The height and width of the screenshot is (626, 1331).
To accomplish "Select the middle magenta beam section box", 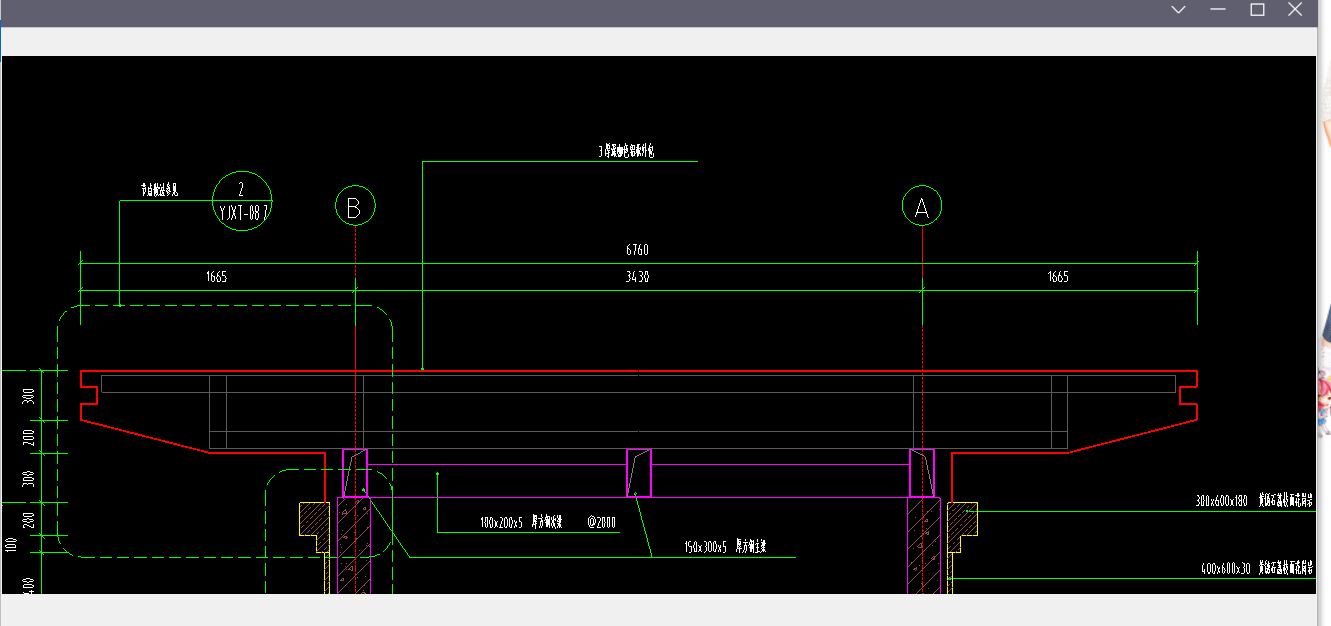I will point(639,472).
